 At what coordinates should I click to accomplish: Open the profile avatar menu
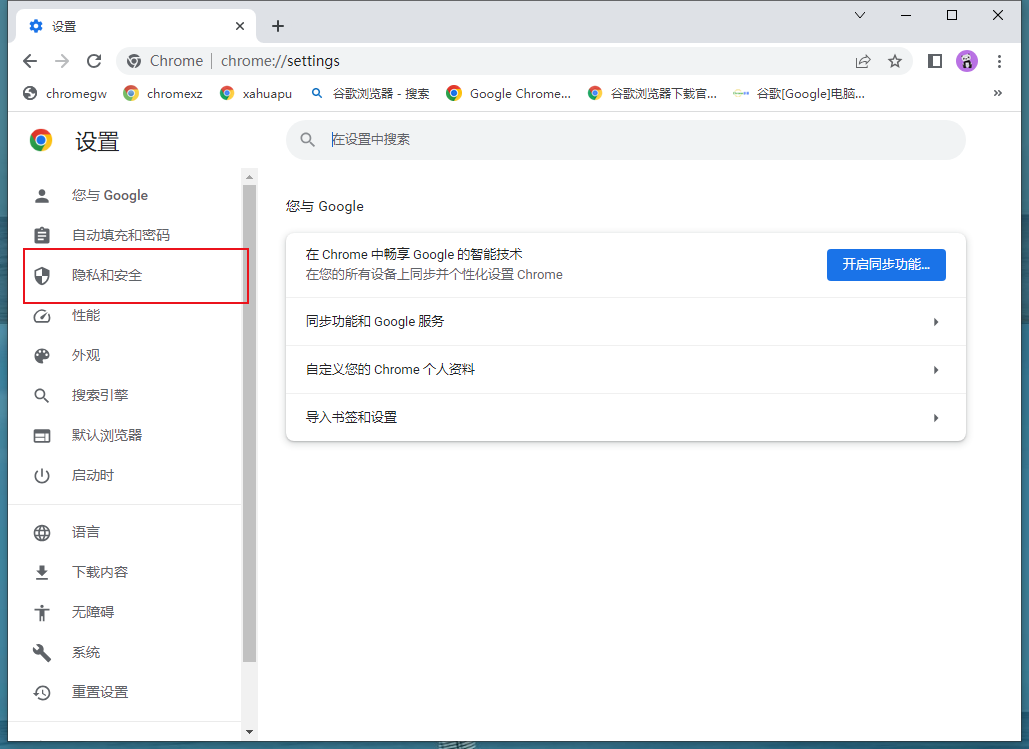pyautogui.click(x=967, y=61)
